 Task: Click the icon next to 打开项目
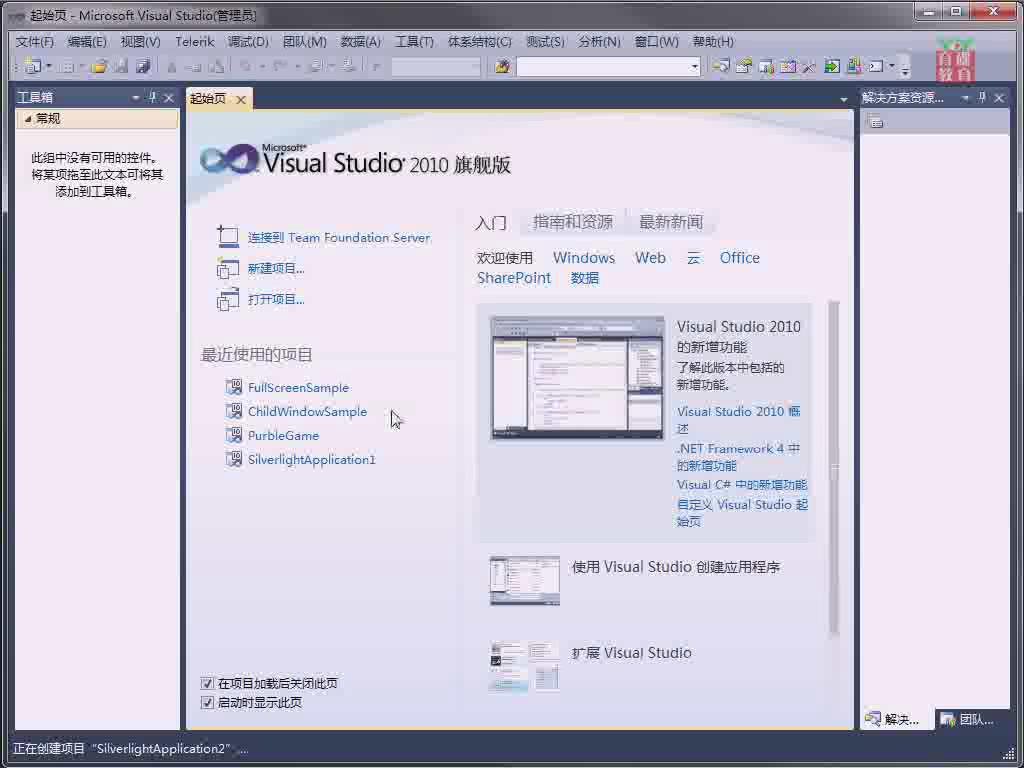tap(228, 299)
